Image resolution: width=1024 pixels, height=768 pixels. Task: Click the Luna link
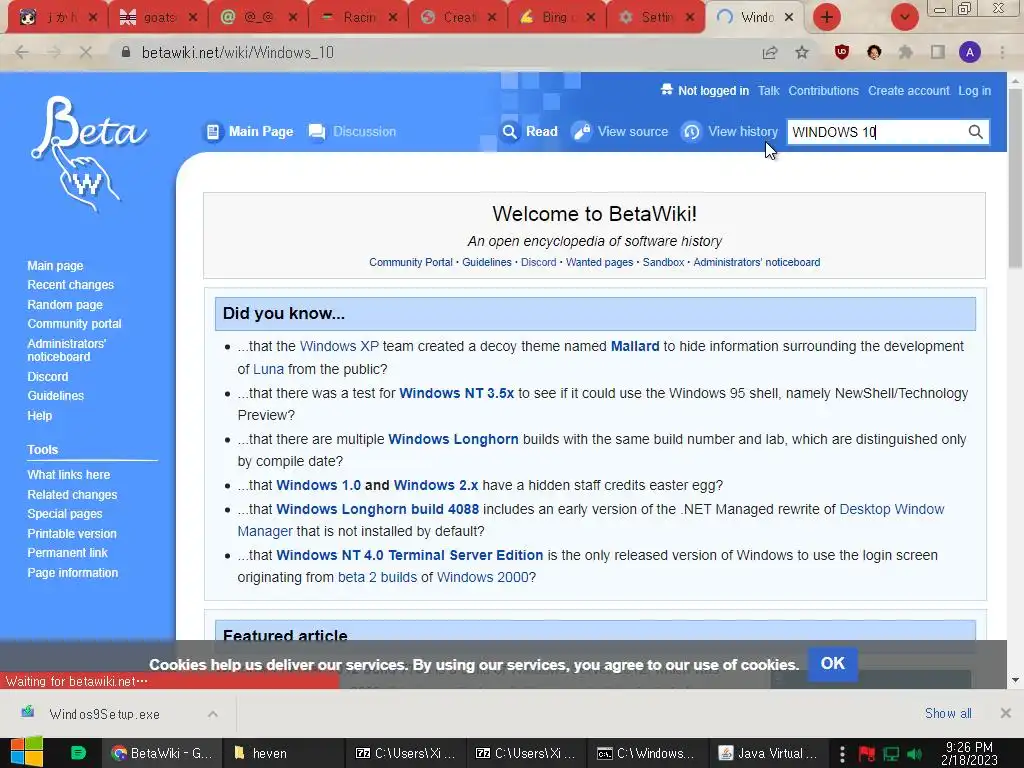click(x=268, y=369)
